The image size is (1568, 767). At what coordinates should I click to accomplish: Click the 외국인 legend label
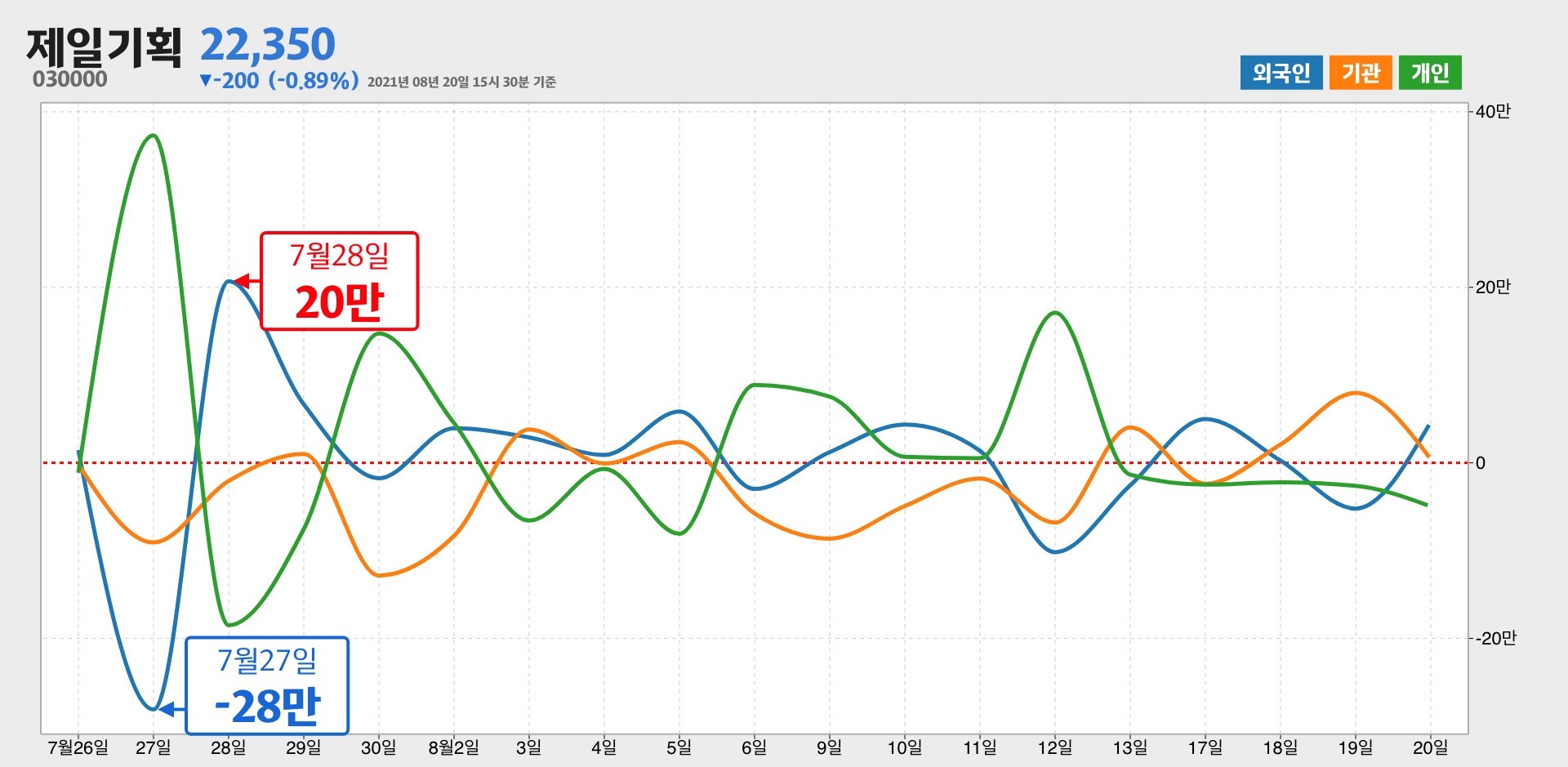(1281, 73)
